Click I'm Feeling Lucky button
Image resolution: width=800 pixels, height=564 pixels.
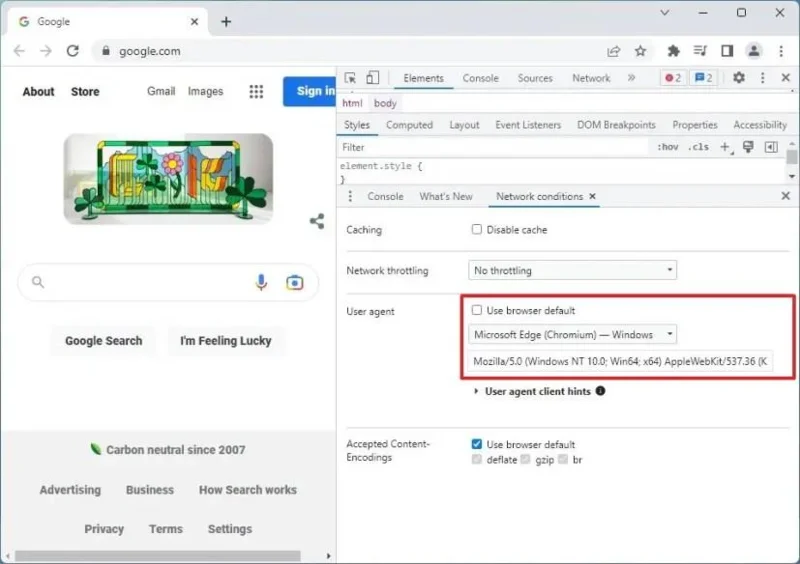click(226, 340)
